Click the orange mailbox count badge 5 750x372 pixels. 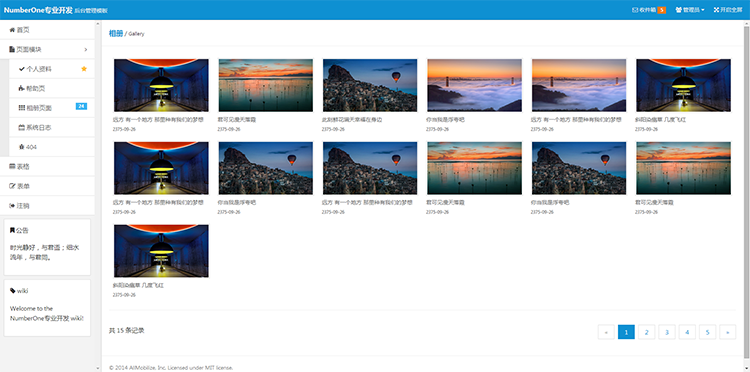tap(662, 10)
